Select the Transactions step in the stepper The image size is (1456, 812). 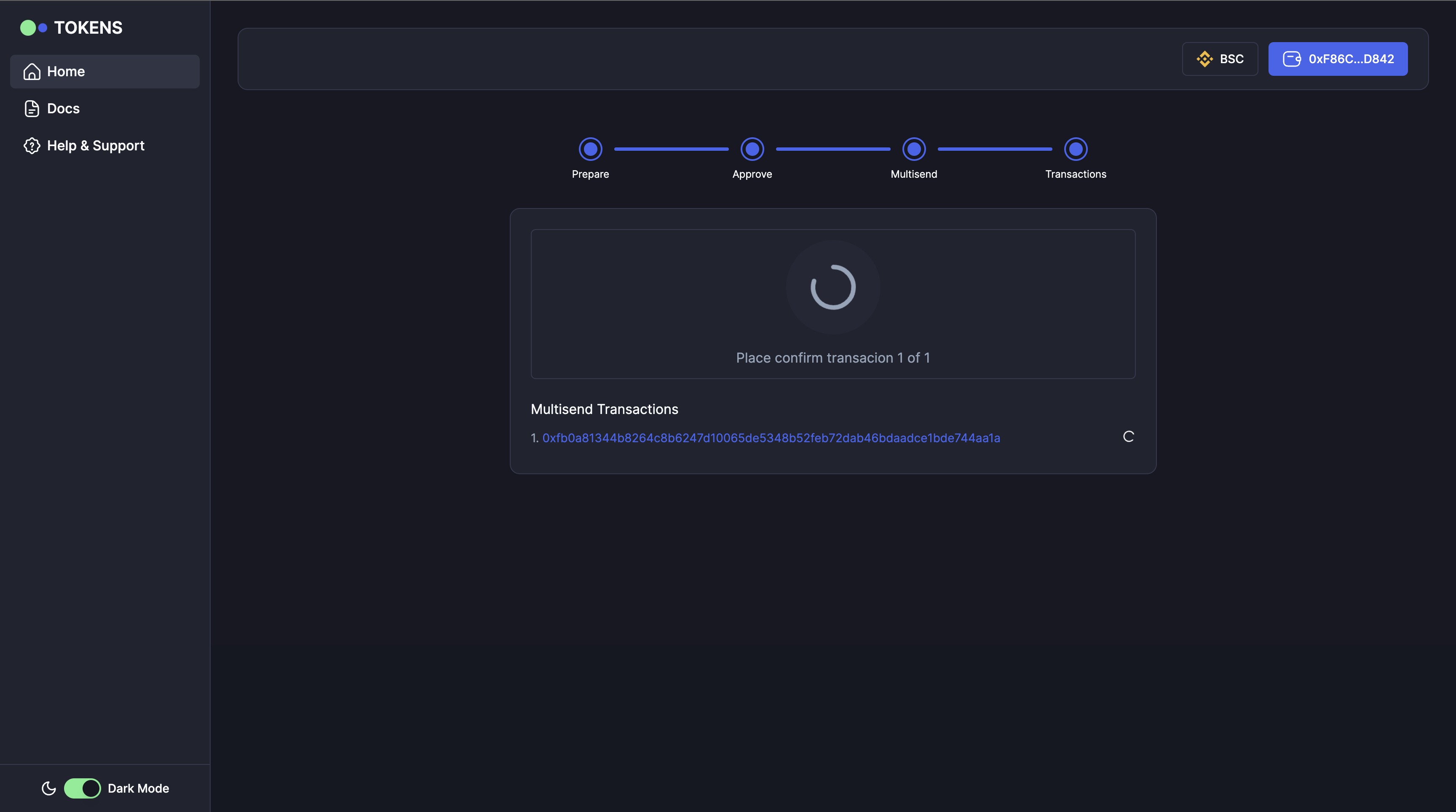click(x=1075, y=149)
